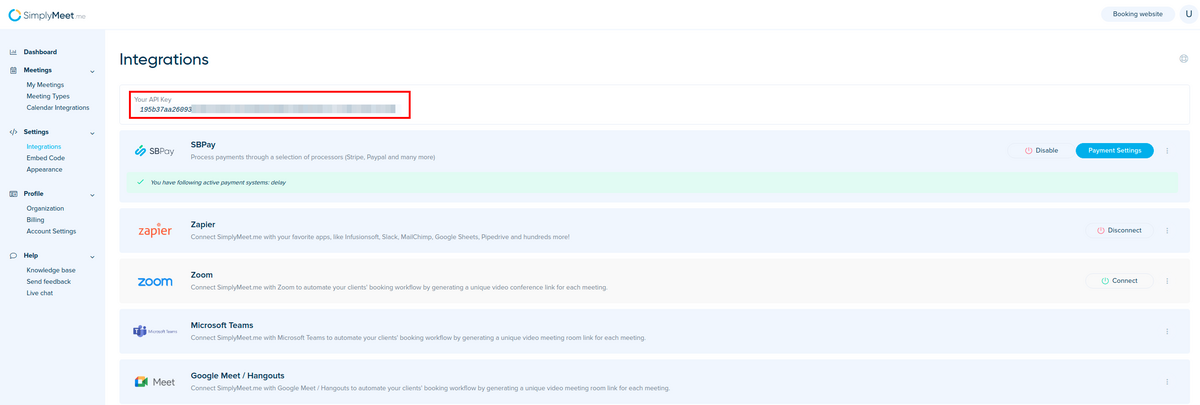Screen dimensions: 1200x405
Task: Click the Zoom logo
Action: [x=155, y=281]
